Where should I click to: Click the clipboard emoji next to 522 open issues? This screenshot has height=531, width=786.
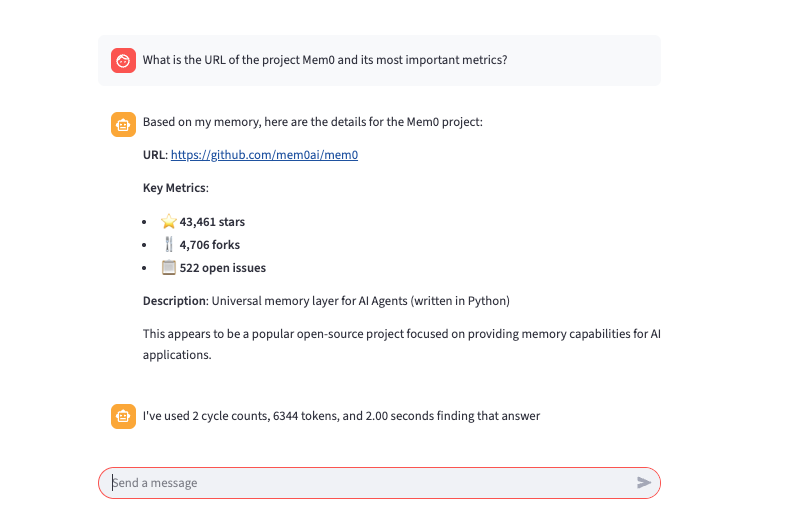pos(168,267)
